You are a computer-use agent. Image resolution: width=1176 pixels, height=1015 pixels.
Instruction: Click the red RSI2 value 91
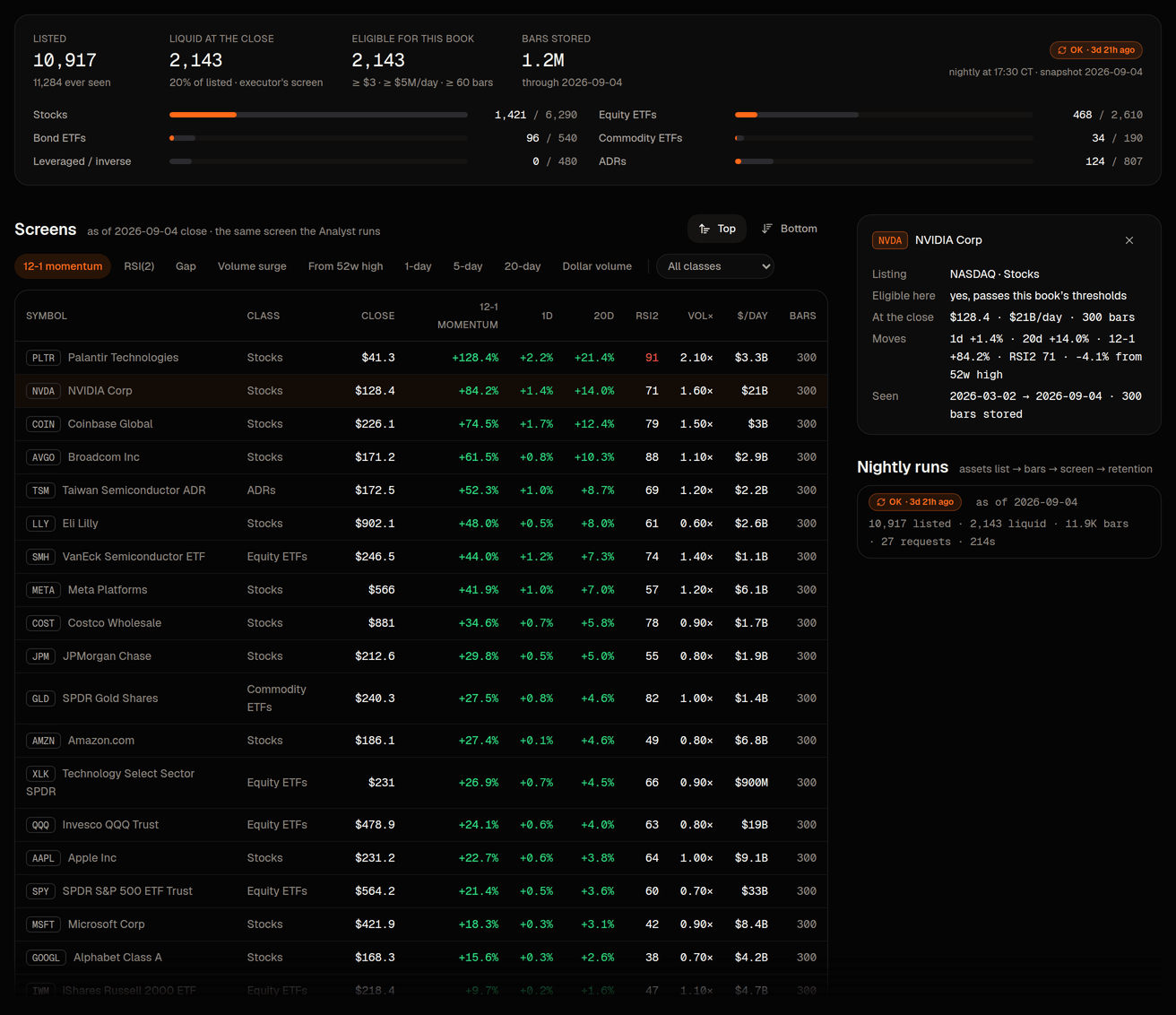[x=652, y=358]
